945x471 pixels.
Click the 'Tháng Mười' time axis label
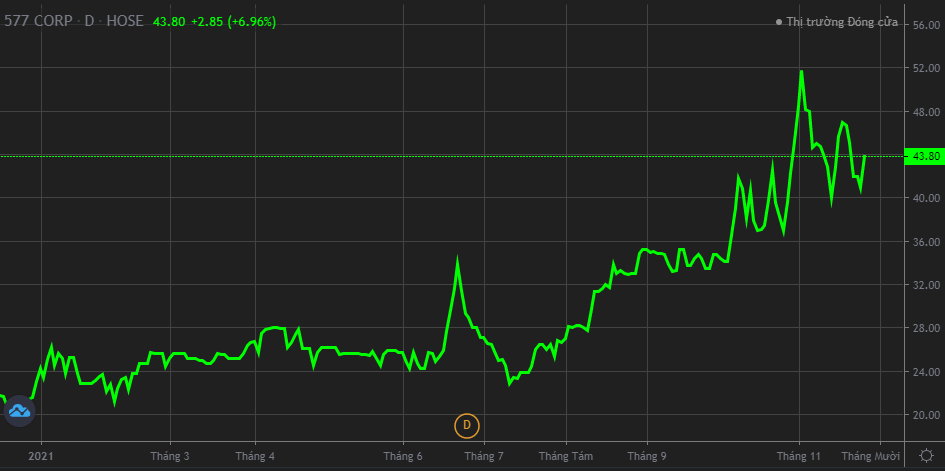(871, 455)
